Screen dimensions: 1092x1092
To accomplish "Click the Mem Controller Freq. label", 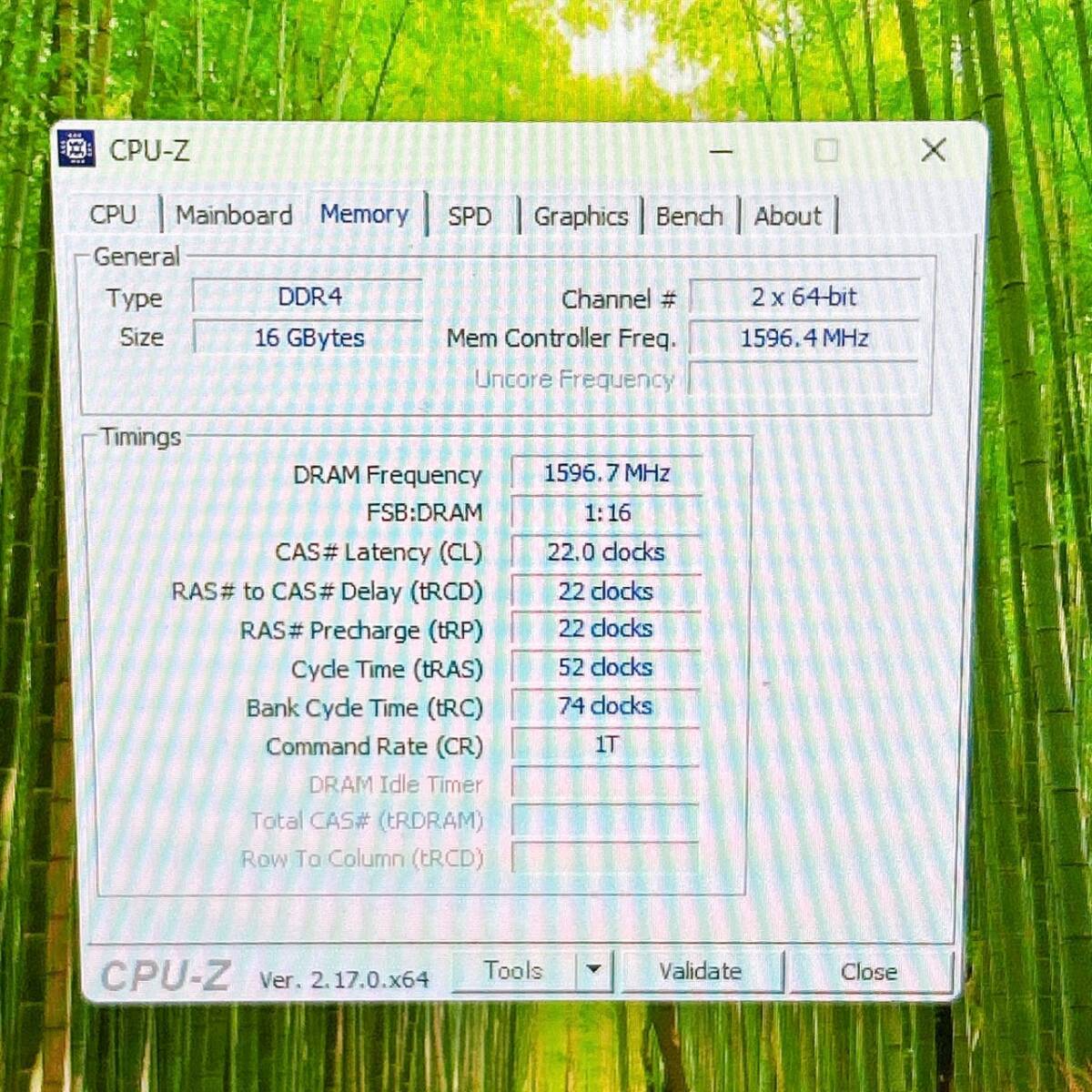I will click(561, 339).
